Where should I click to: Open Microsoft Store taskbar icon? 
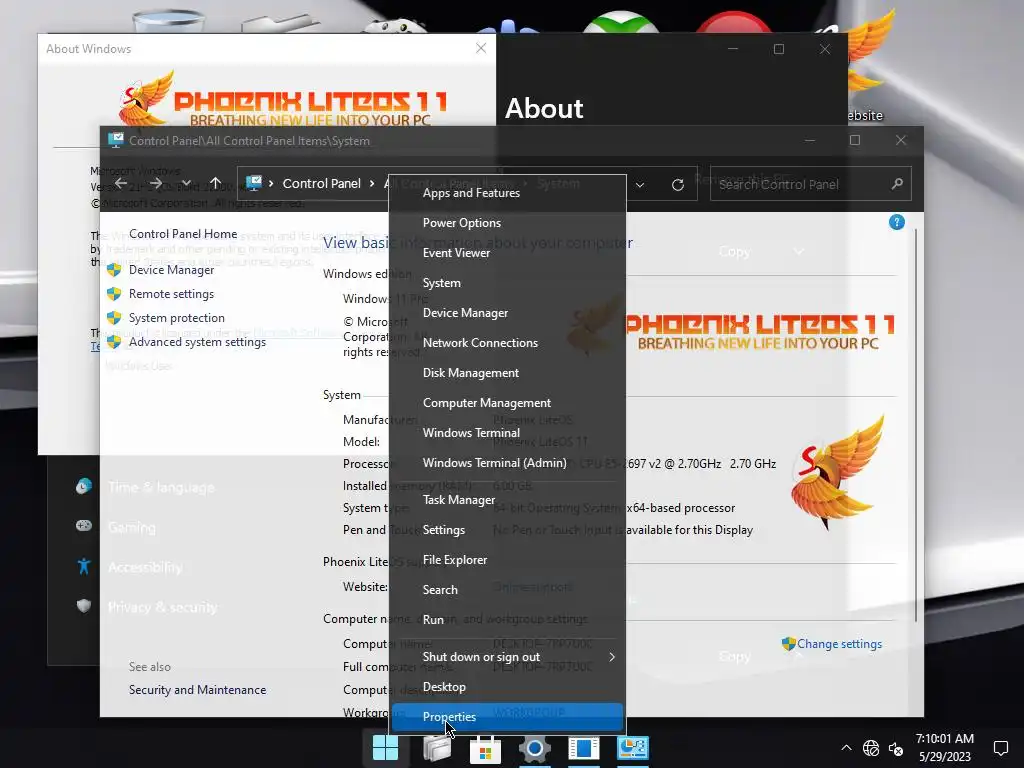coord(485,749)
